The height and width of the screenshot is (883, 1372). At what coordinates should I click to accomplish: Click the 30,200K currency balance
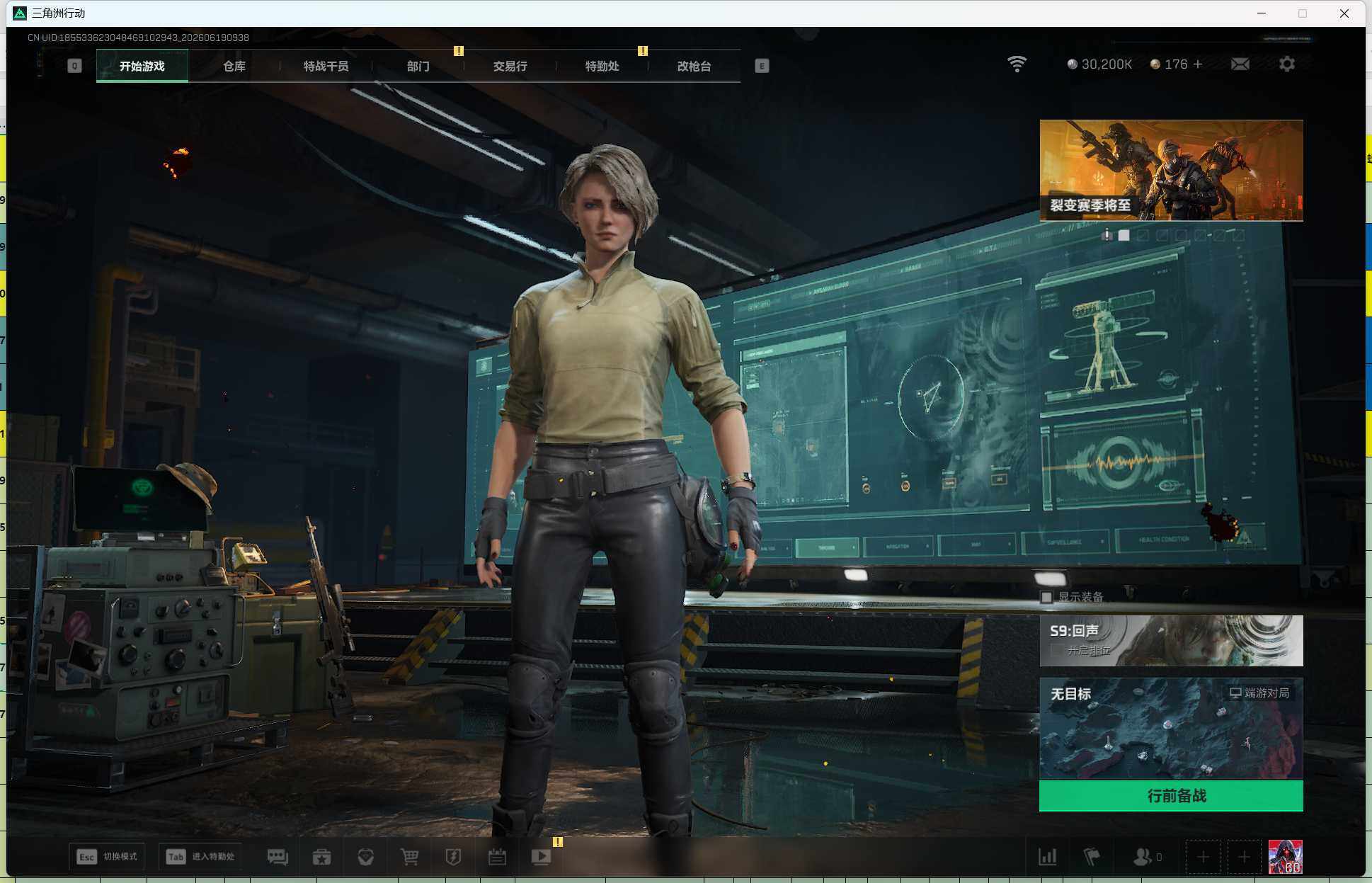coord(1099,64)
